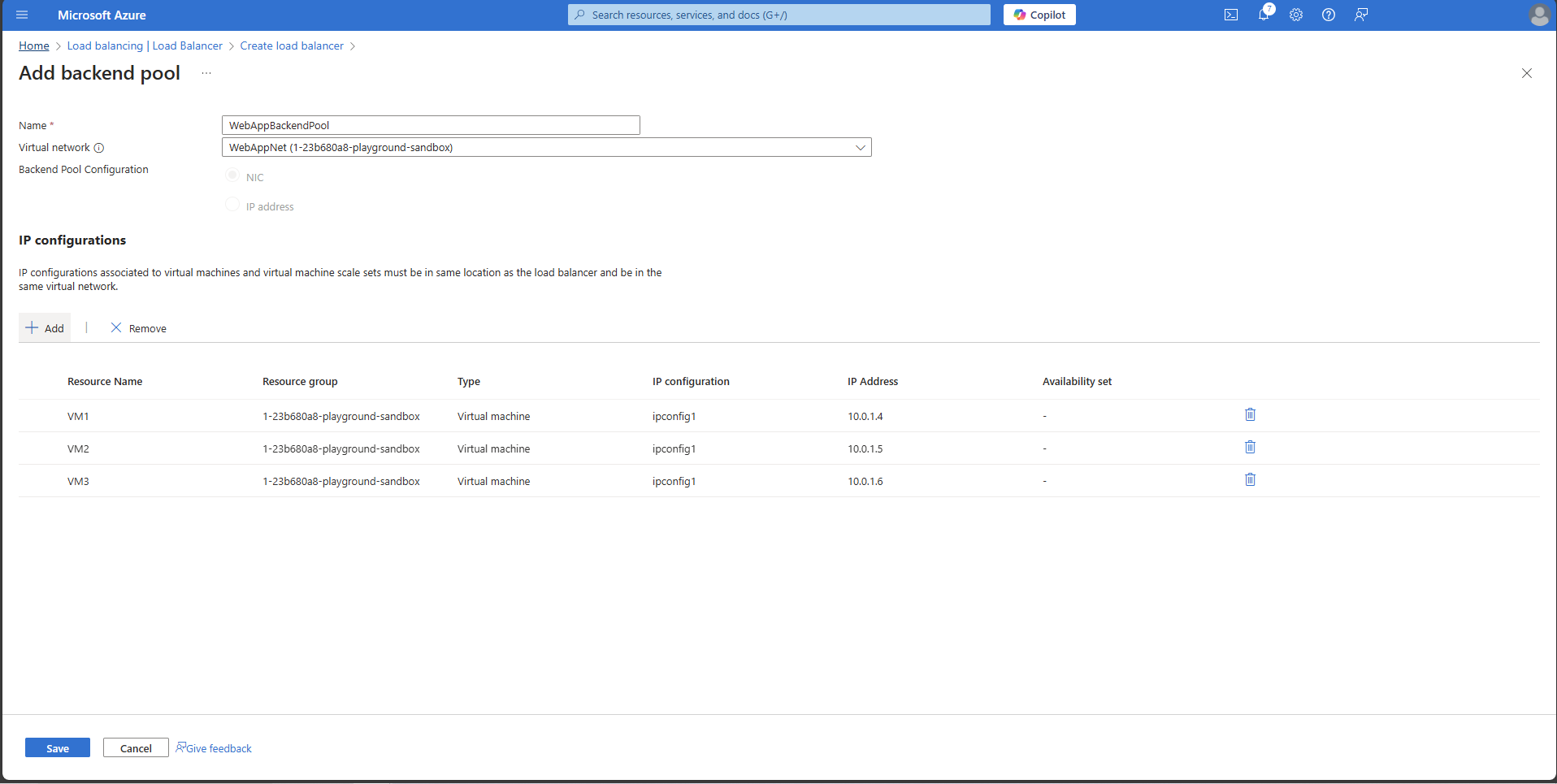Open the Give feedback link
1557x784 pixels.
(x=214, y=748)
